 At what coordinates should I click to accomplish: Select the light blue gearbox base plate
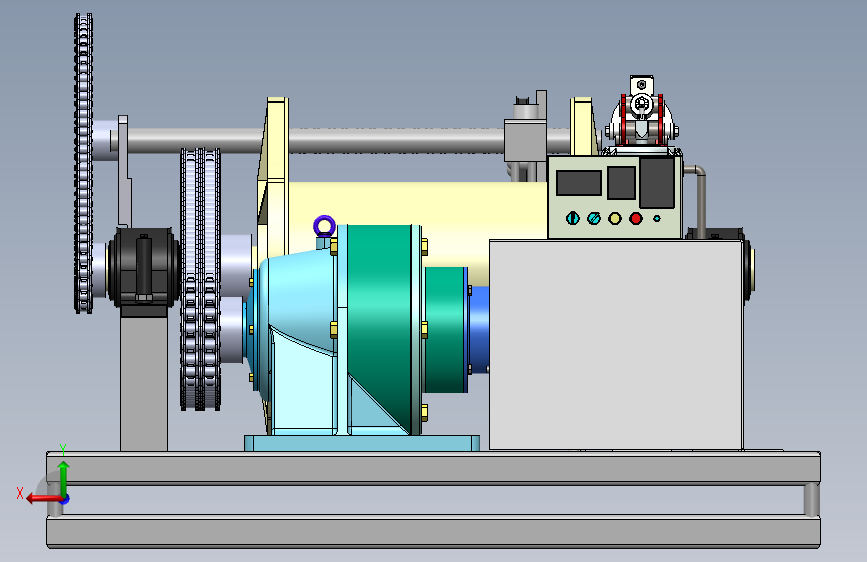(x=362, y=443)
